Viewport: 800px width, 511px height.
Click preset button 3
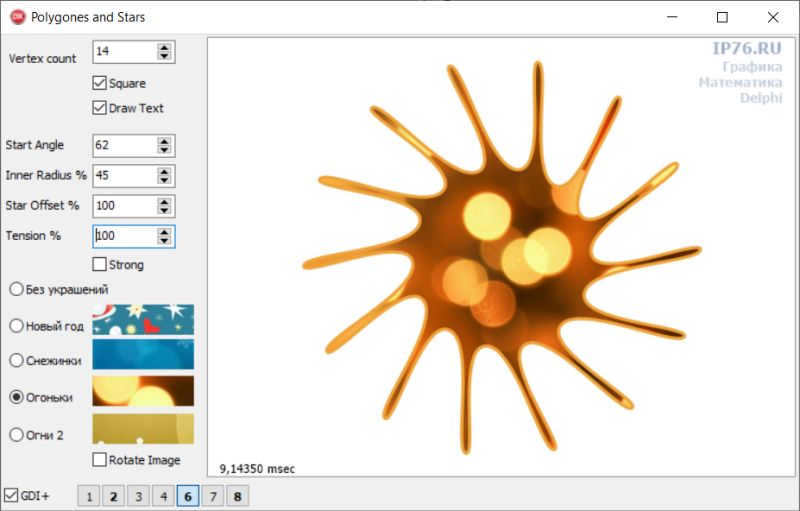click(x=138, y=496)
